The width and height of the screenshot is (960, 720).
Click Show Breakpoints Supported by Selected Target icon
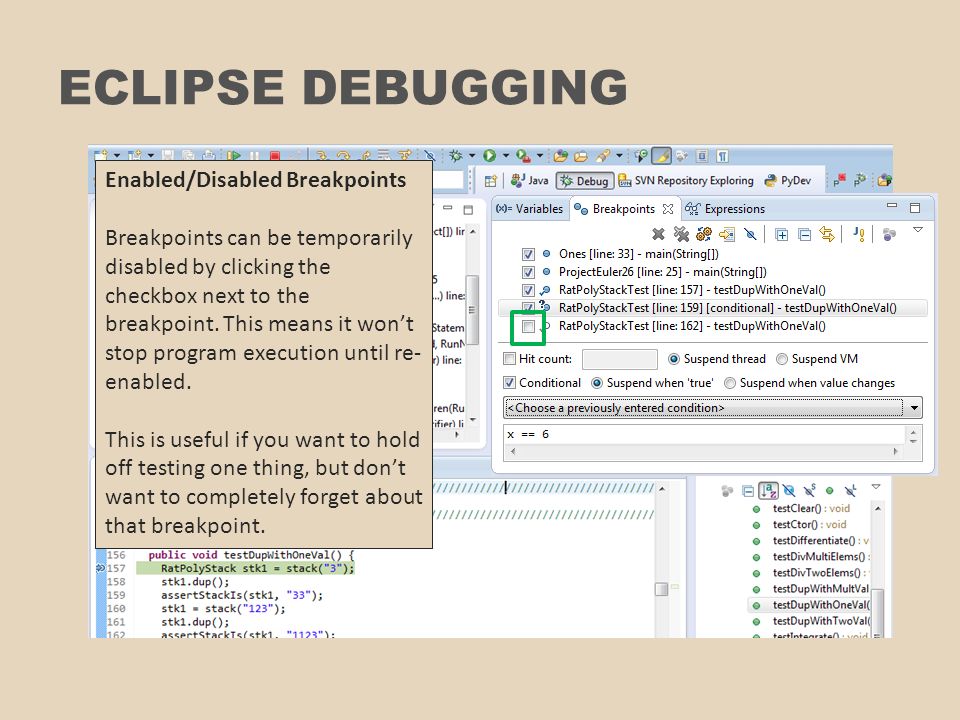pos(704,234)
